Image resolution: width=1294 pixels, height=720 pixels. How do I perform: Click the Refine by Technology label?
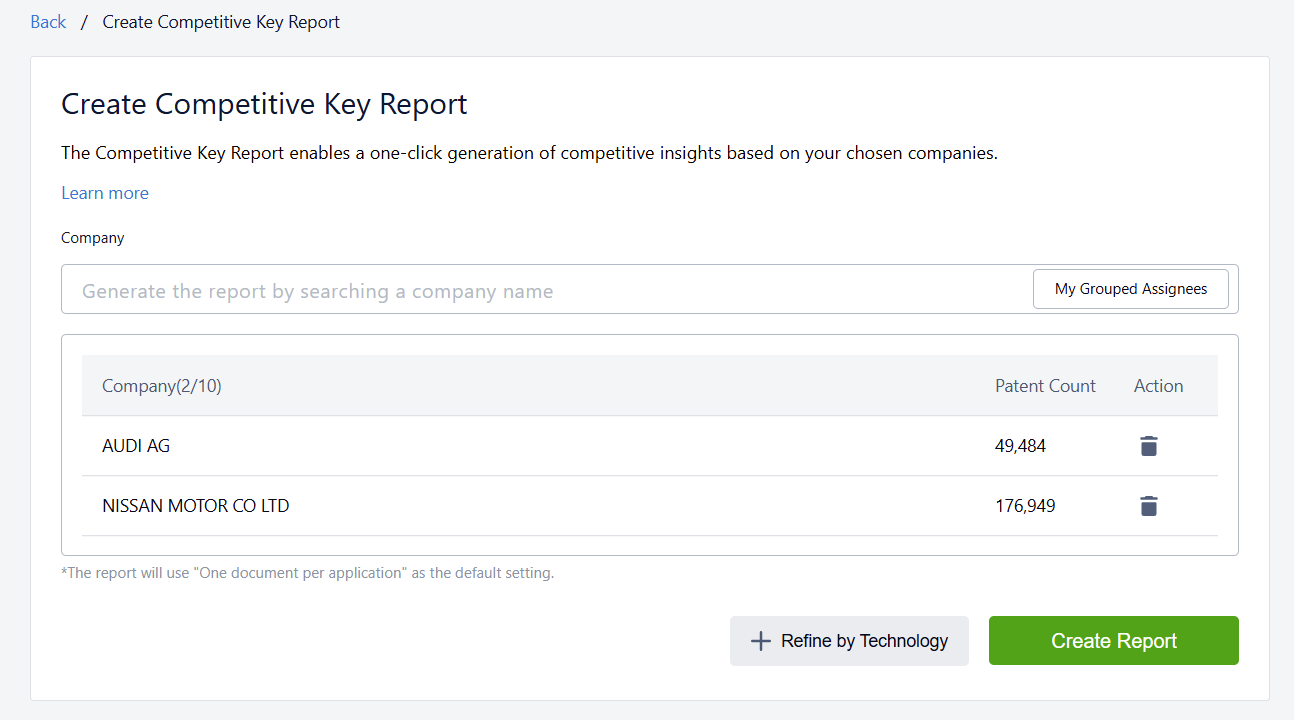[x=864, y=641]
